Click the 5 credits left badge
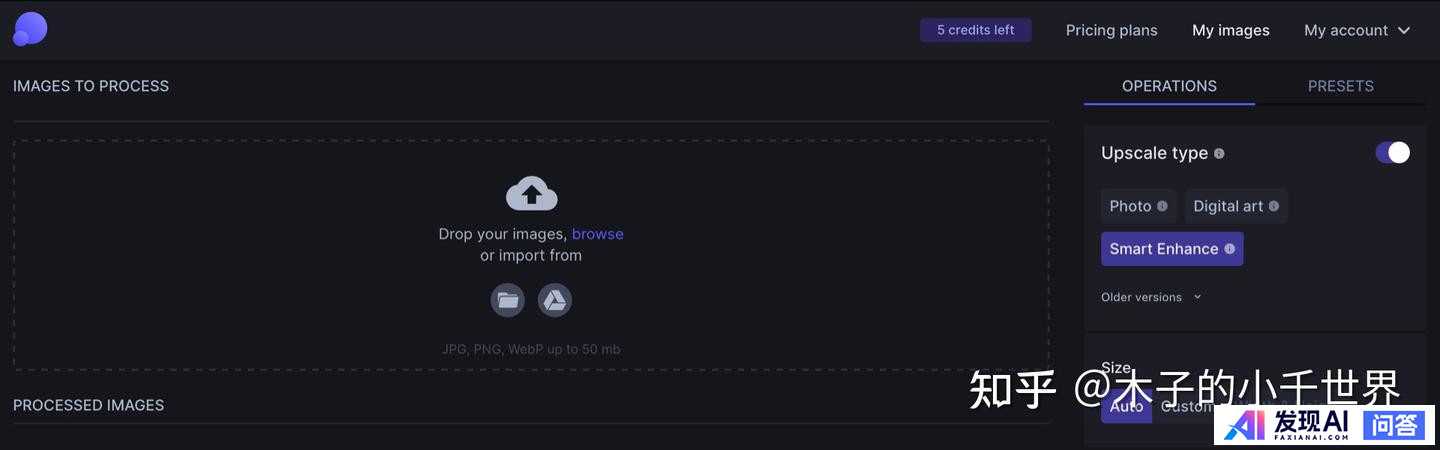The height and width of the screenshot is (450, 1440). 976,30
